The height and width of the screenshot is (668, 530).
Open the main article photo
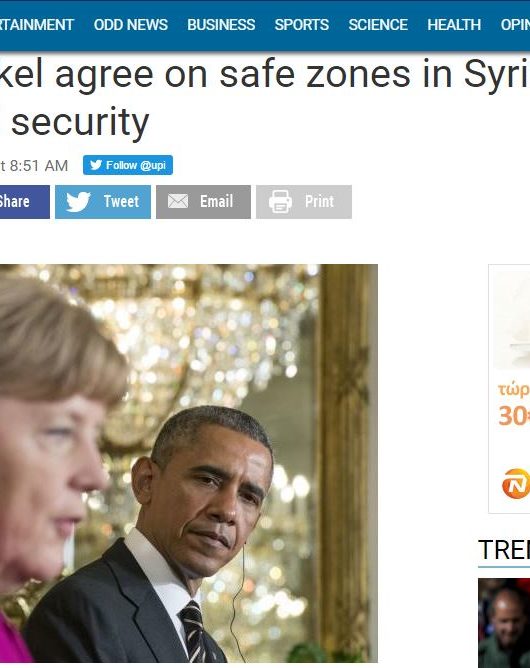(x=189, y=463)
